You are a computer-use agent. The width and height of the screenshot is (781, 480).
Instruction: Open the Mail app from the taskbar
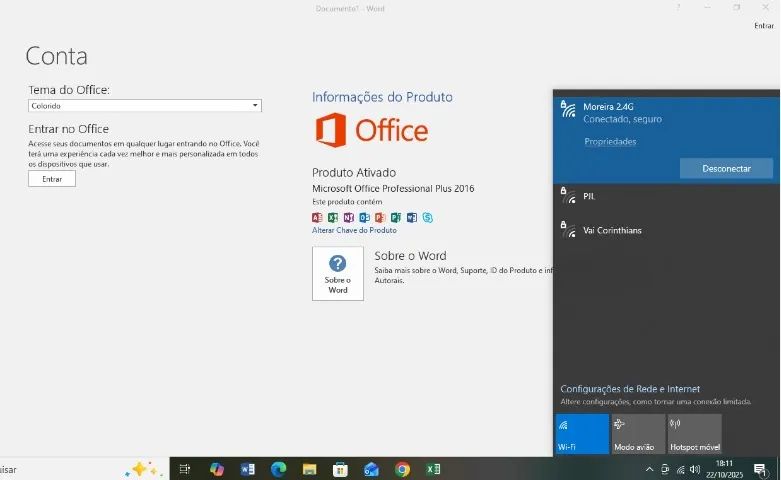pos(371,469)
